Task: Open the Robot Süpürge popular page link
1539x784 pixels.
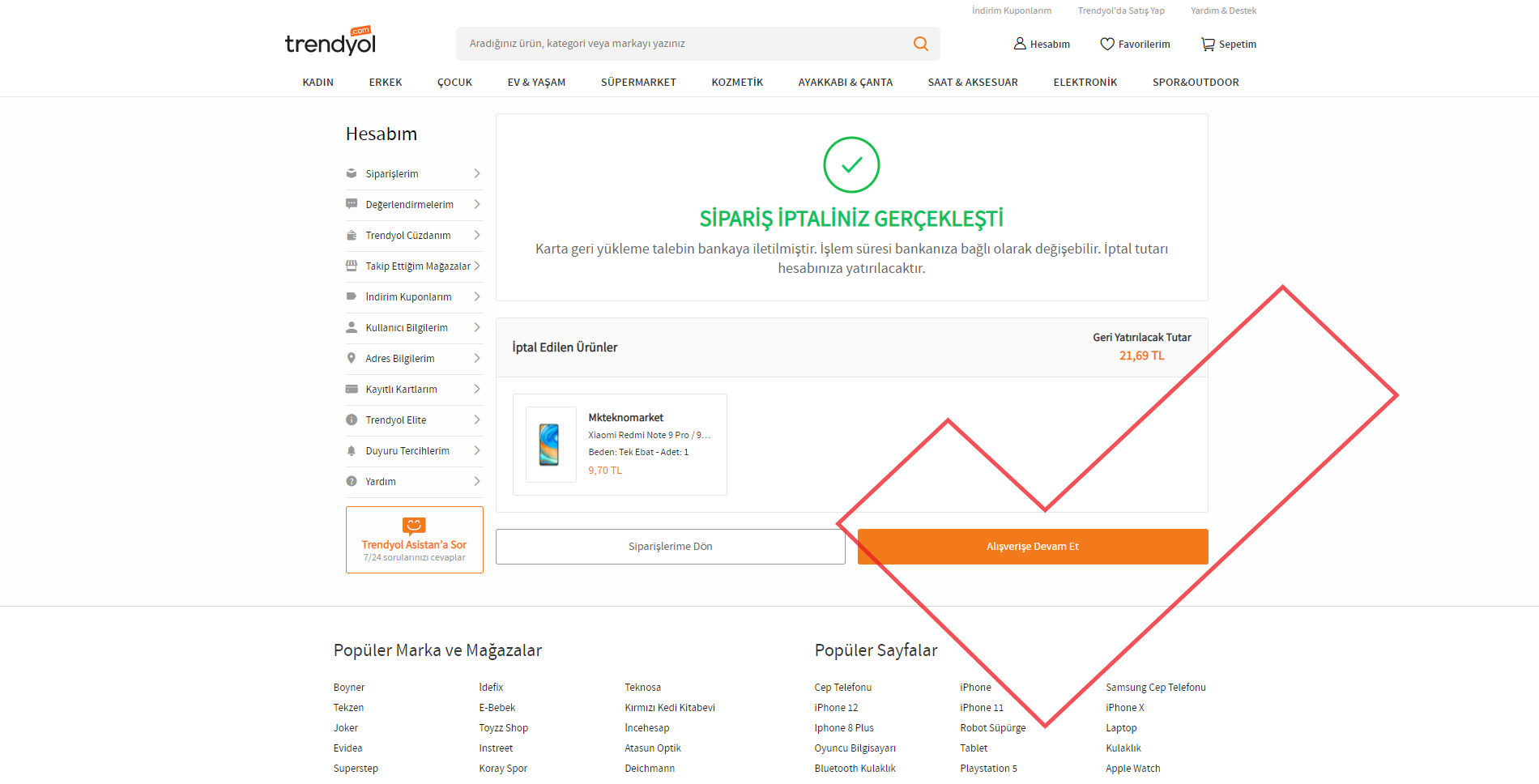Action: [992, 728]
